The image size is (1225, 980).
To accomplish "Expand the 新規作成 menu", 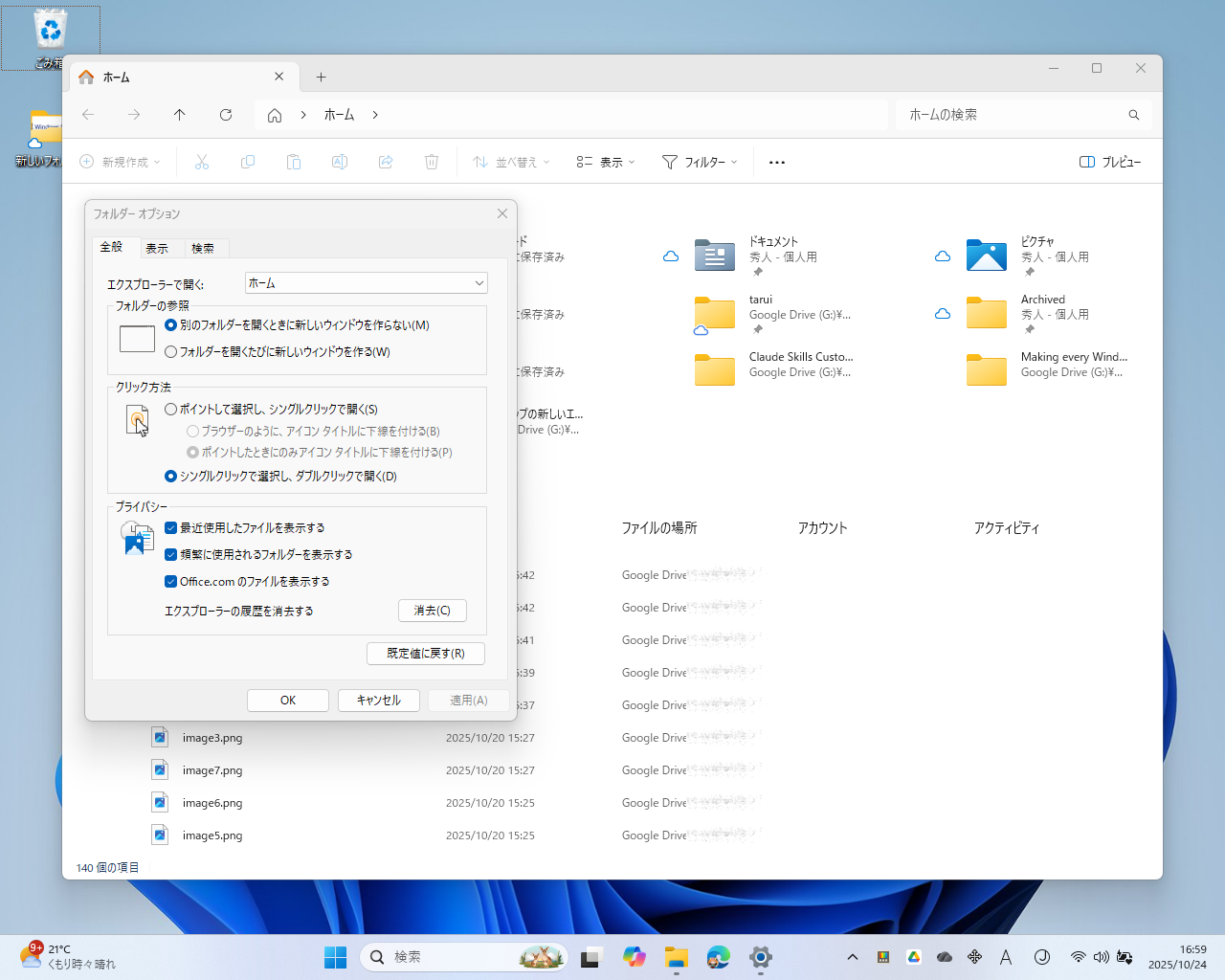I will click(122, 162).
